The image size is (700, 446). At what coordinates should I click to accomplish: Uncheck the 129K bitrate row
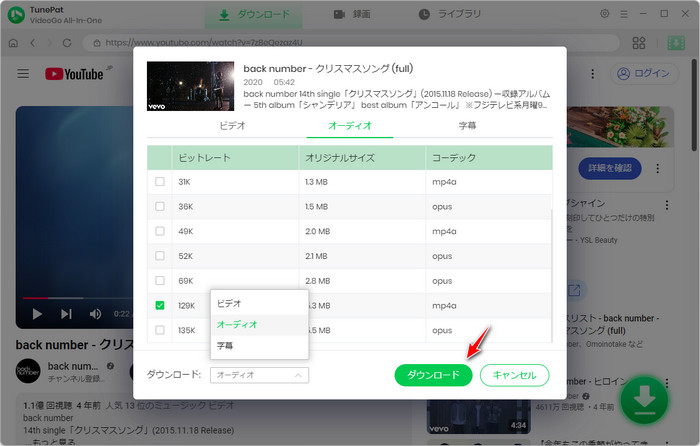coord(160,305)
